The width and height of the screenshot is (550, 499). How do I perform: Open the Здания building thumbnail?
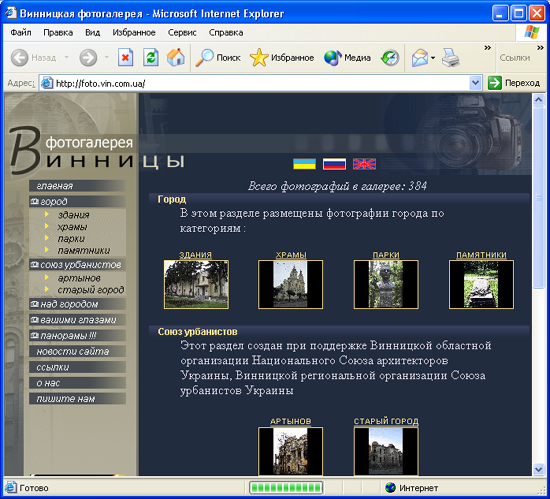[196, 284]
